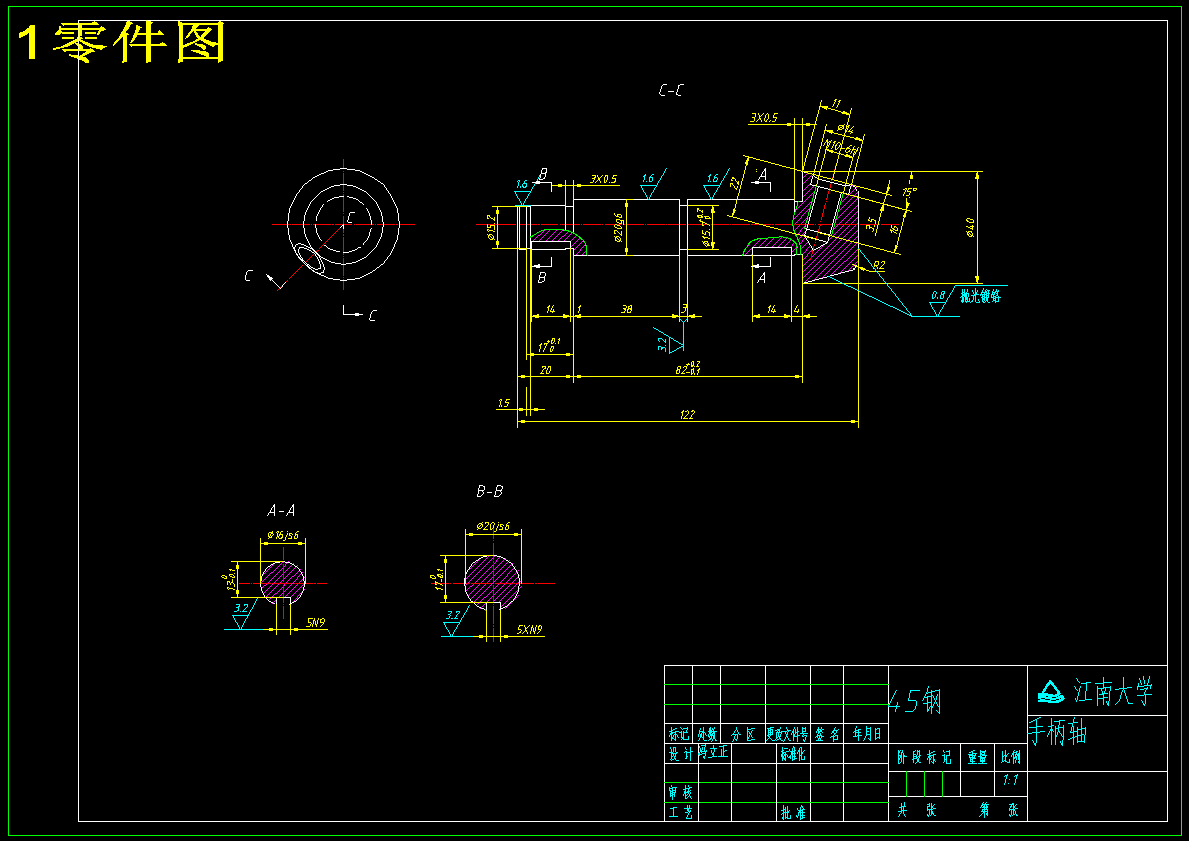Select the '20' length dimension

544,370
